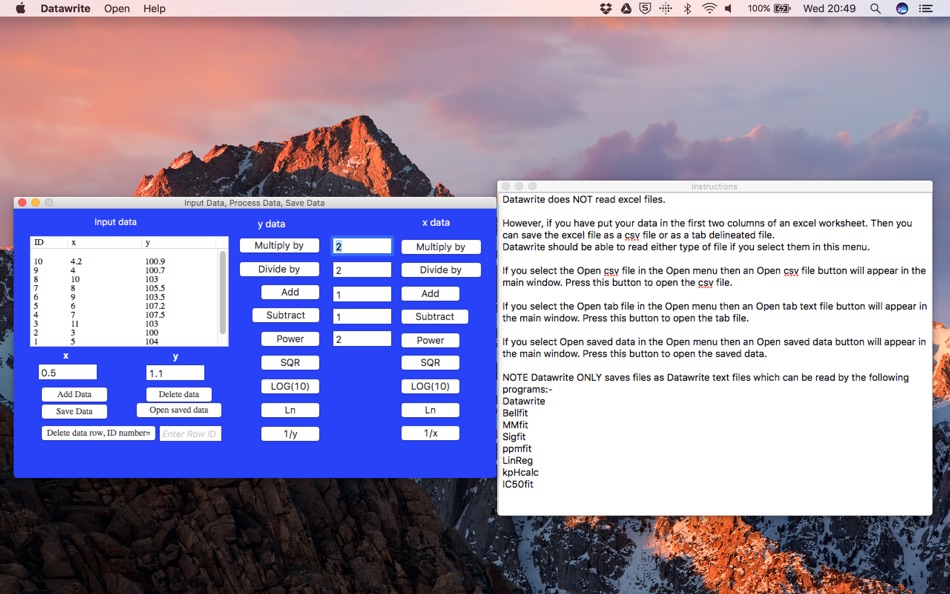Viewport: 950px width, 594px height.
Task: Click x data Power button
Action: (430, 340)
